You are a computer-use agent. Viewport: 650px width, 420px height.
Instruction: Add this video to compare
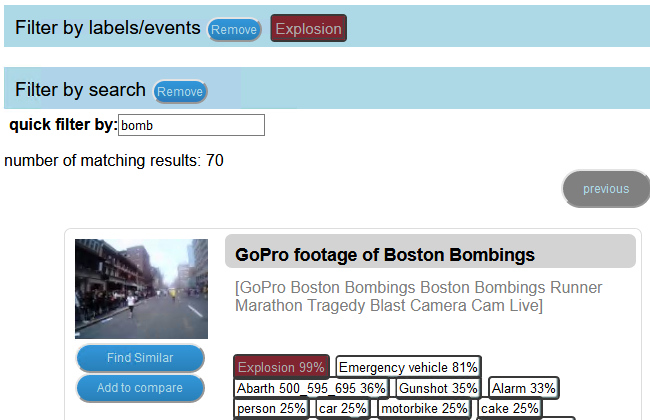140,388
